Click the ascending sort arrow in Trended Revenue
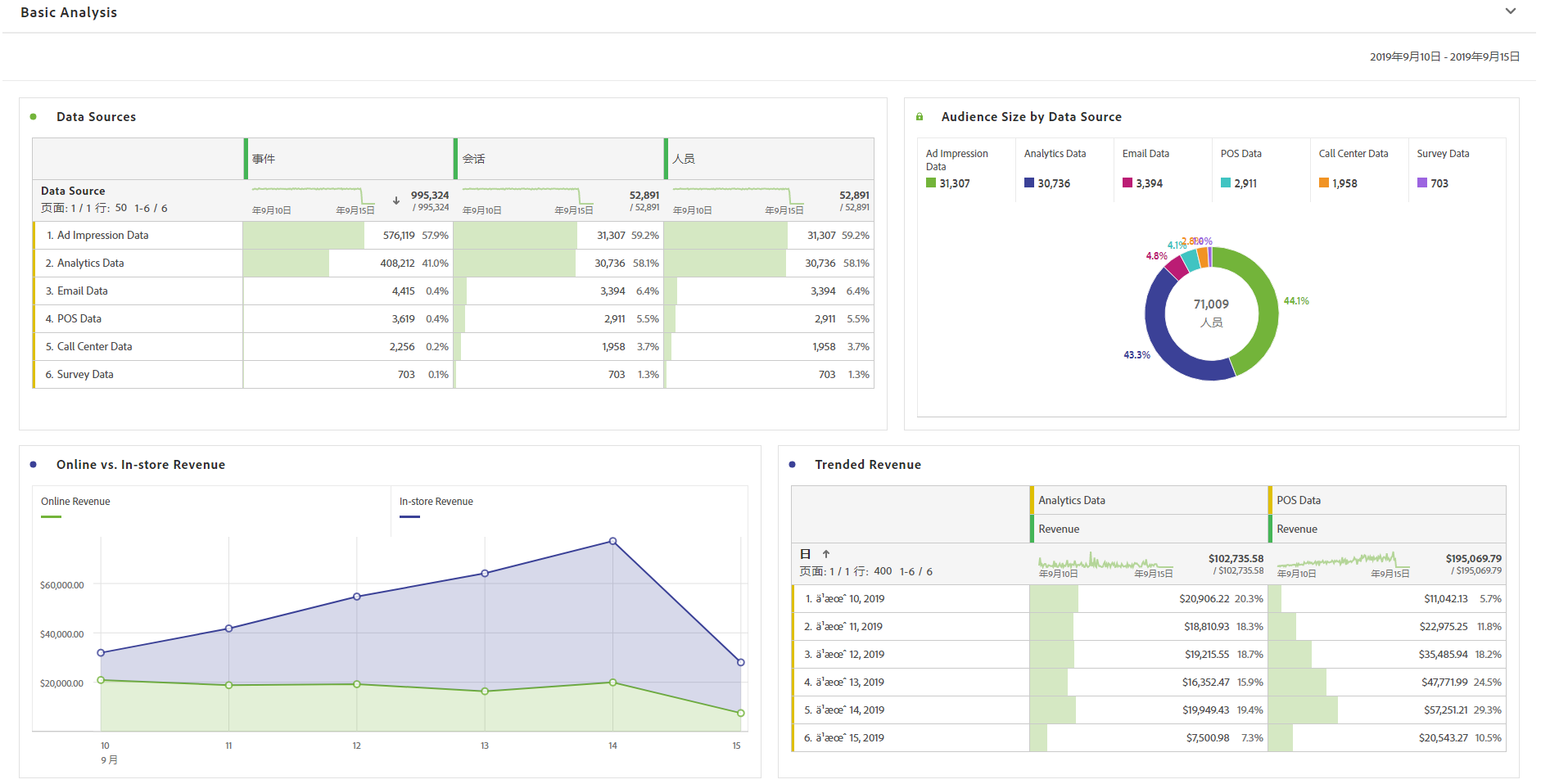Screen dimensions: 1541x784 click(826, 554)
